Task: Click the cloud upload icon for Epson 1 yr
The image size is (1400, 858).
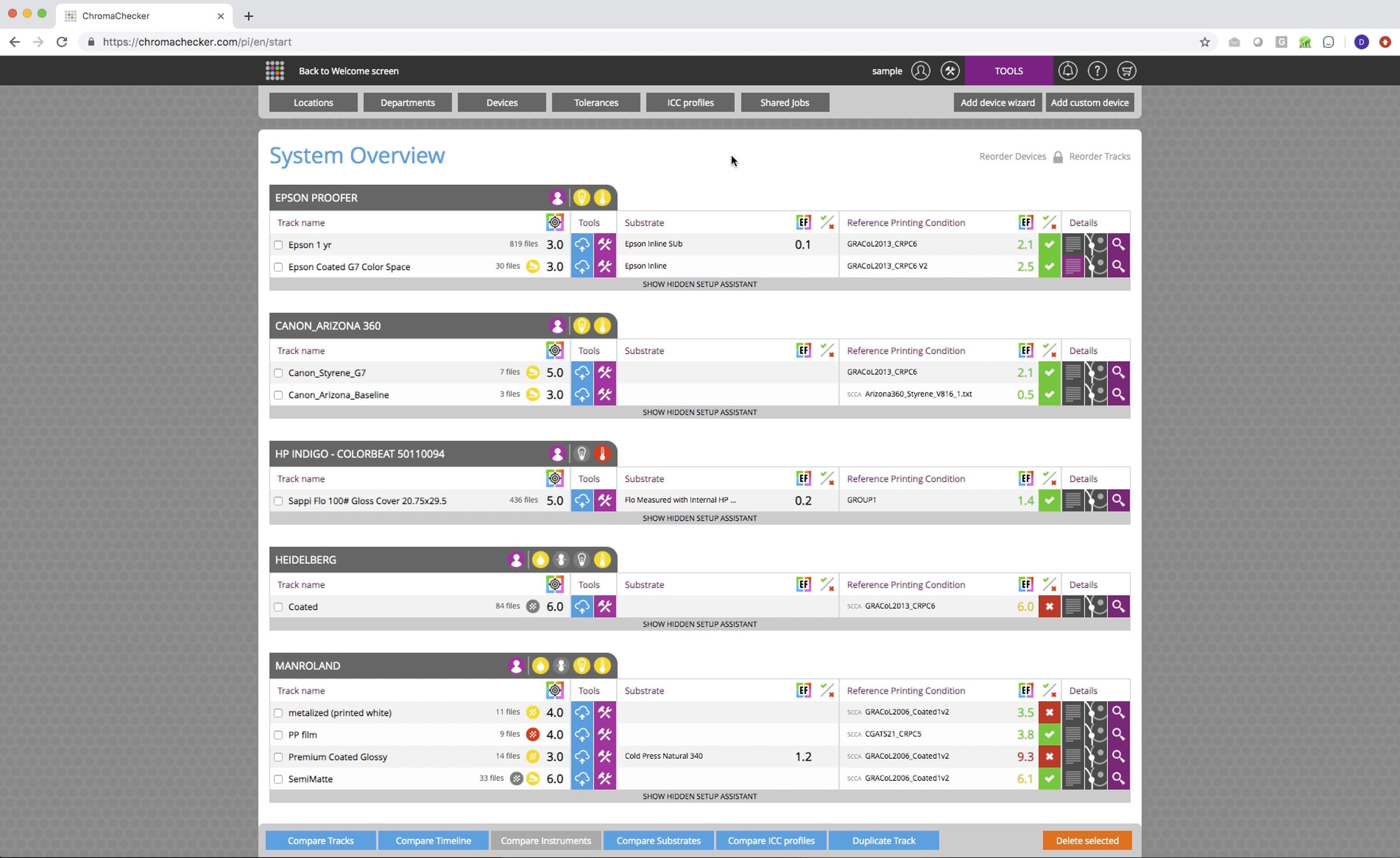Action: coord(582,244)
